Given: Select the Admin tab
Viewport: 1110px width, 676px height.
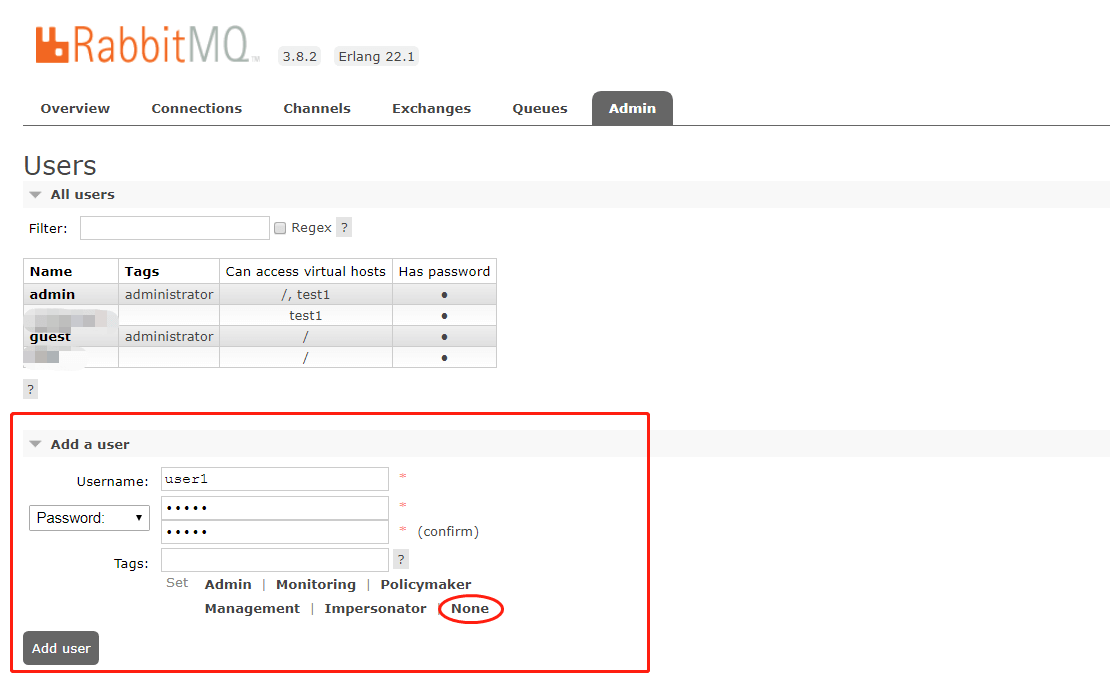Looking at the screenshot, I should (632, 108).
